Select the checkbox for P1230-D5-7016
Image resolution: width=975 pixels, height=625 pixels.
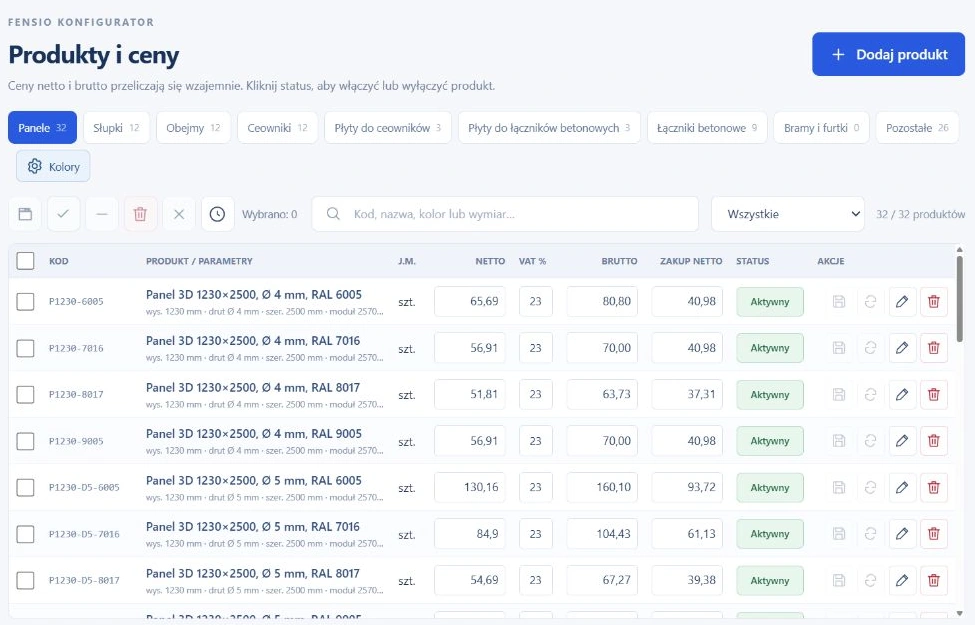(x=25, y=534)
